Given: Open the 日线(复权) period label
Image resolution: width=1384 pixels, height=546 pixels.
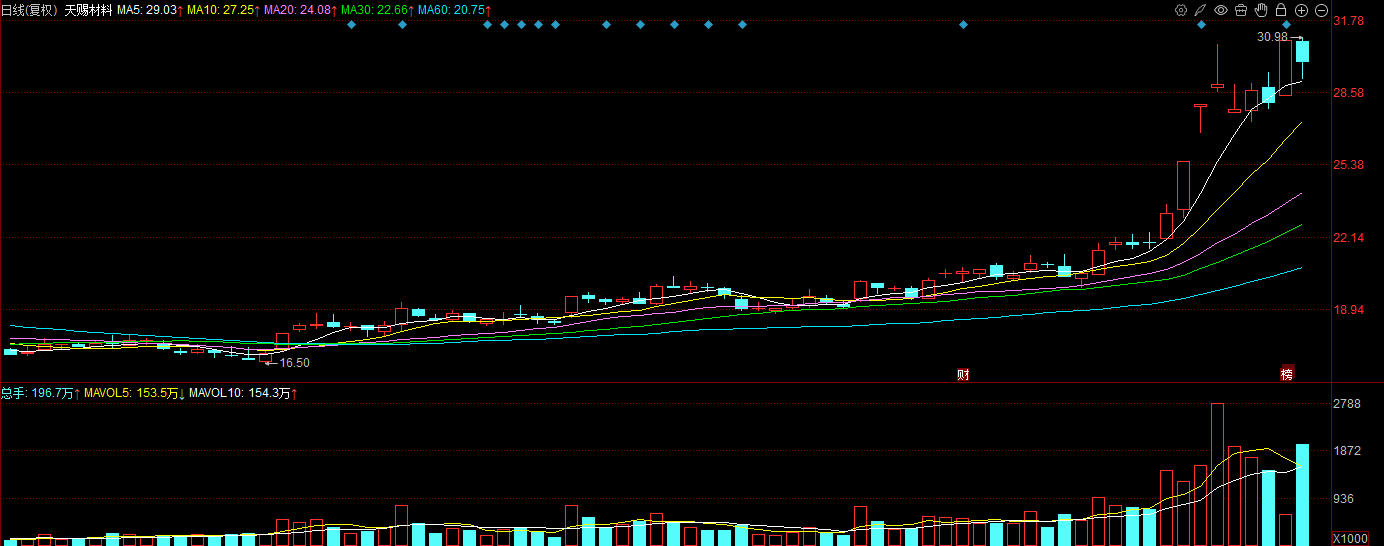Looking at the screenshot, I should [x=28, y=9].
